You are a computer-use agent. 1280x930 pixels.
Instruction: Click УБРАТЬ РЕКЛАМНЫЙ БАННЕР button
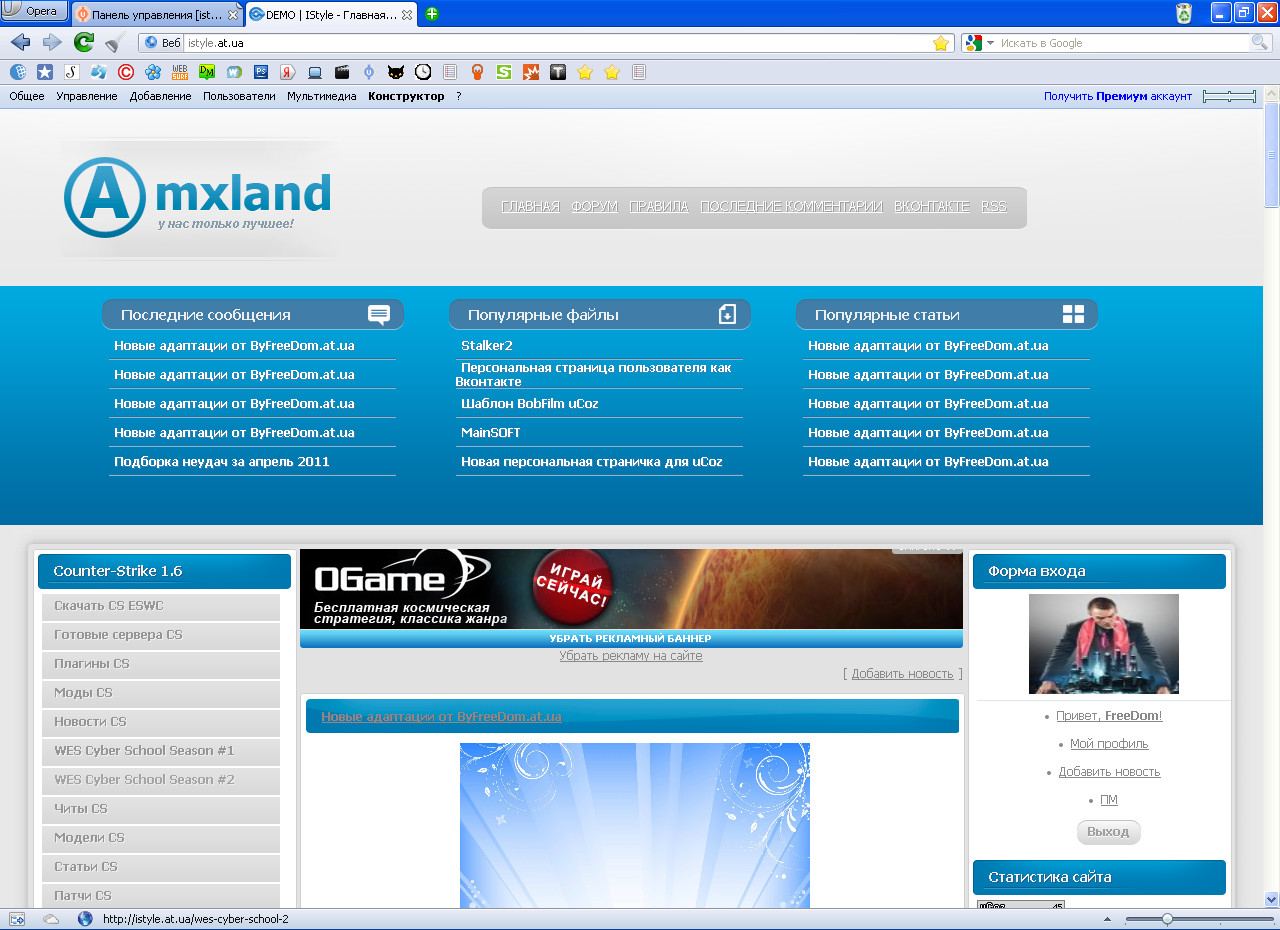pyautogui.click(x=631, y=638)
